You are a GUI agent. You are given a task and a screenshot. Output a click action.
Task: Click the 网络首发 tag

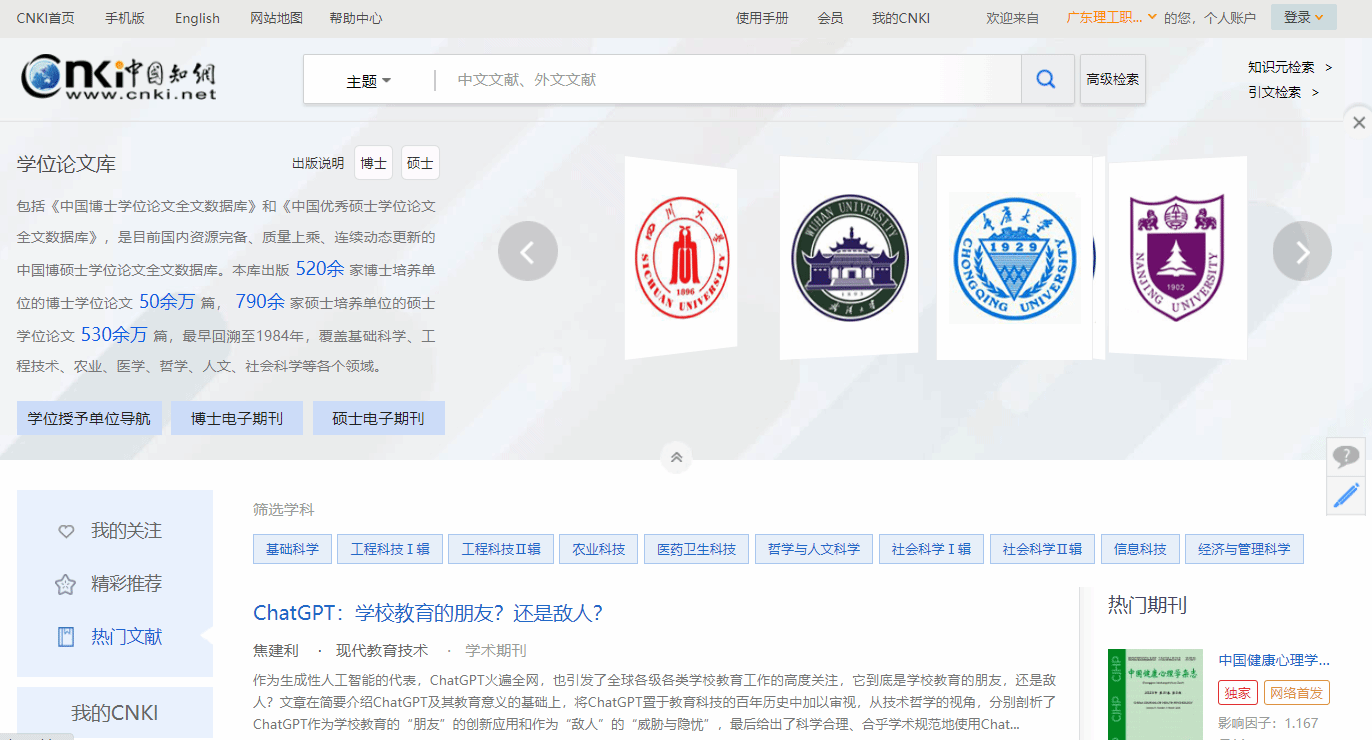1297,692
